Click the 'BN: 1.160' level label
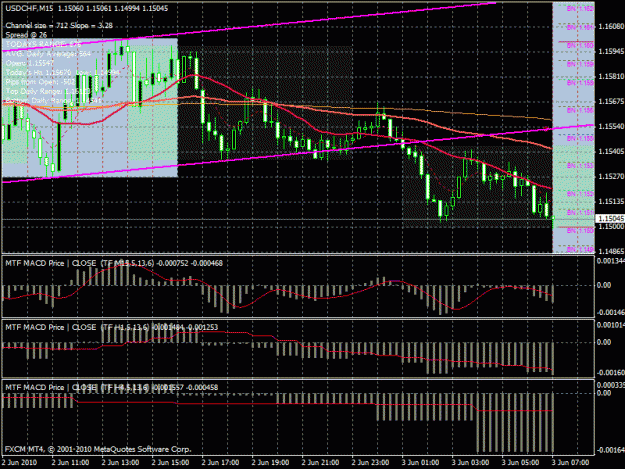The height and width of the screenshot is (469, 625). click(580, 45)
